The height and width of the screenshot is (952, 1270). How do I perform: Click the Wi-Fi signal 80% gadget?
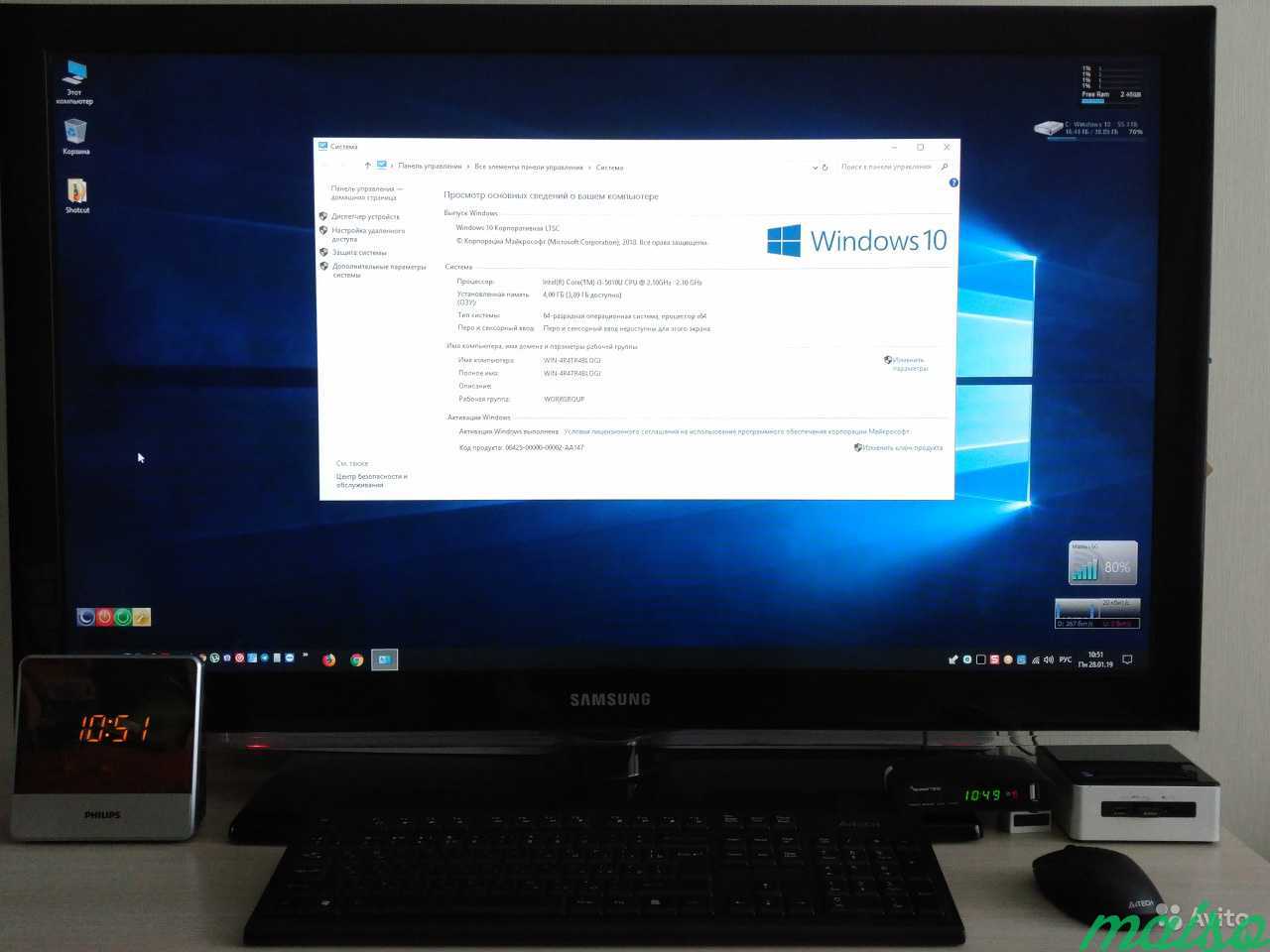(1102, 562)
